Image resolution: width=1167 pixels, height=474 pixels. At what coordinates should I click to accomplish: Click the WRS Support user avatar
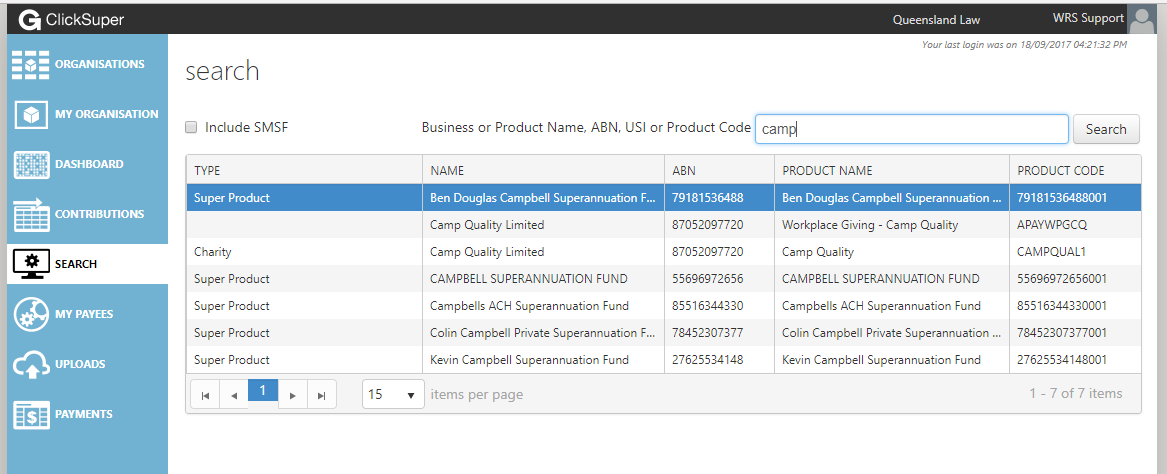(1141, 19)
